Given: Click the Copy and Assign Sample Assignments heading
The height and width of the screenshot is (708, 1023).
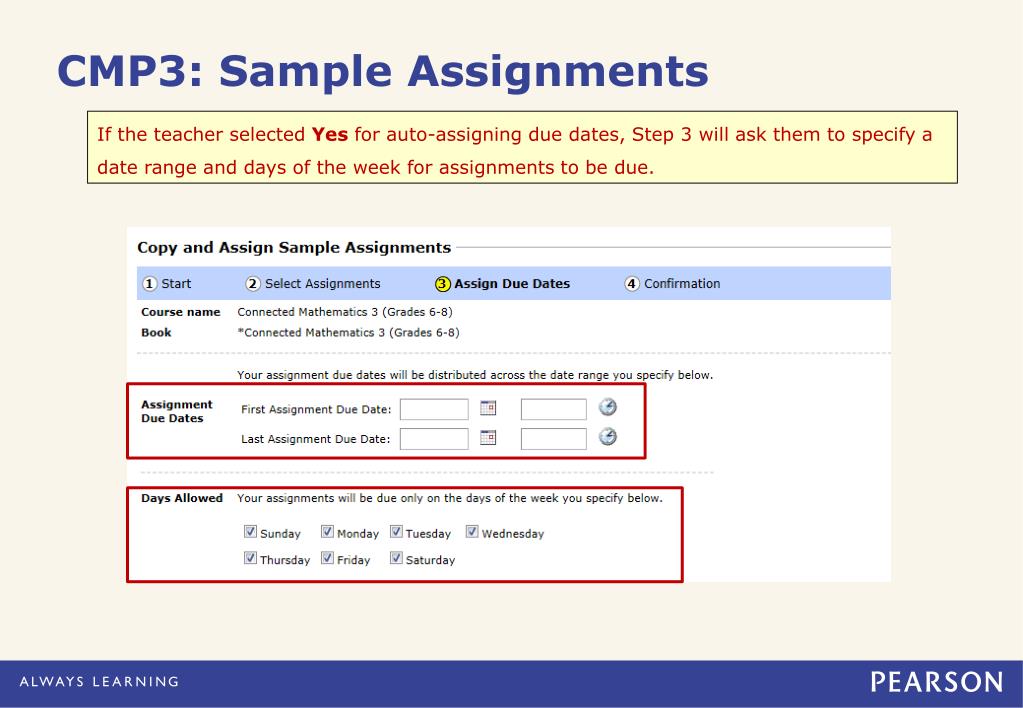Looking at the screenshot, I should [294, 248].
